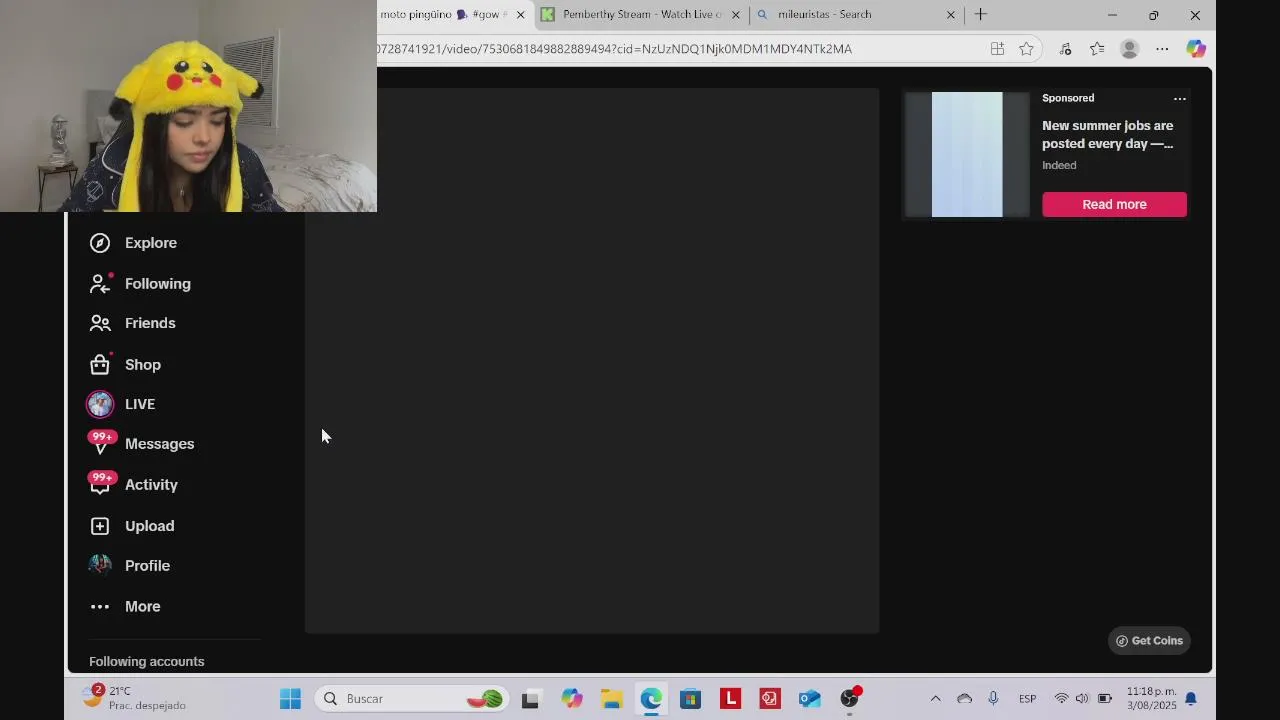The height and width of the screenshot is (720, 1280).
Task: Open the sponsored ad options menu
Action: [x=1180, y=98]
